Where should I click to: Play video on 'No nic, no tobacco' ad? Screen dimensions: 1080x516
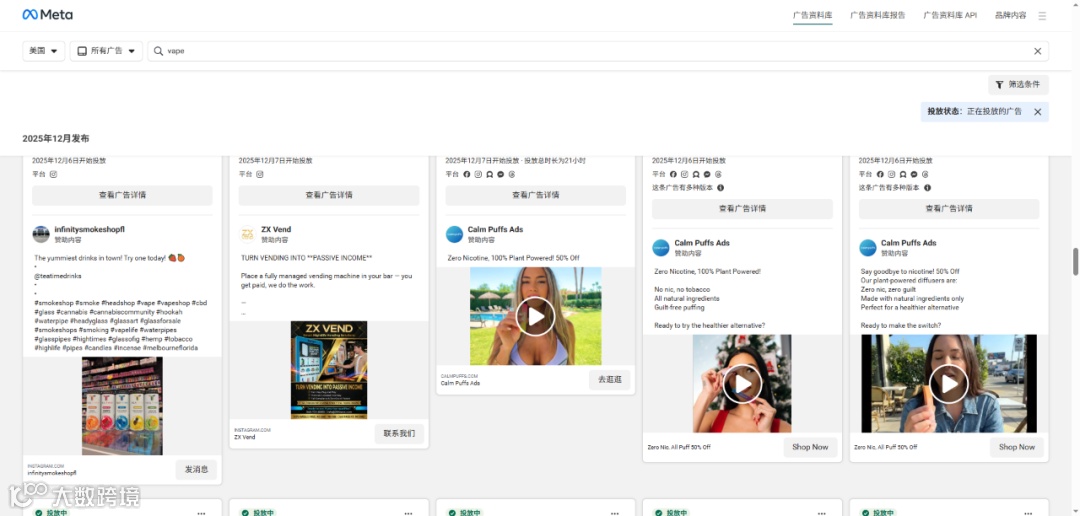coord(742,384)
